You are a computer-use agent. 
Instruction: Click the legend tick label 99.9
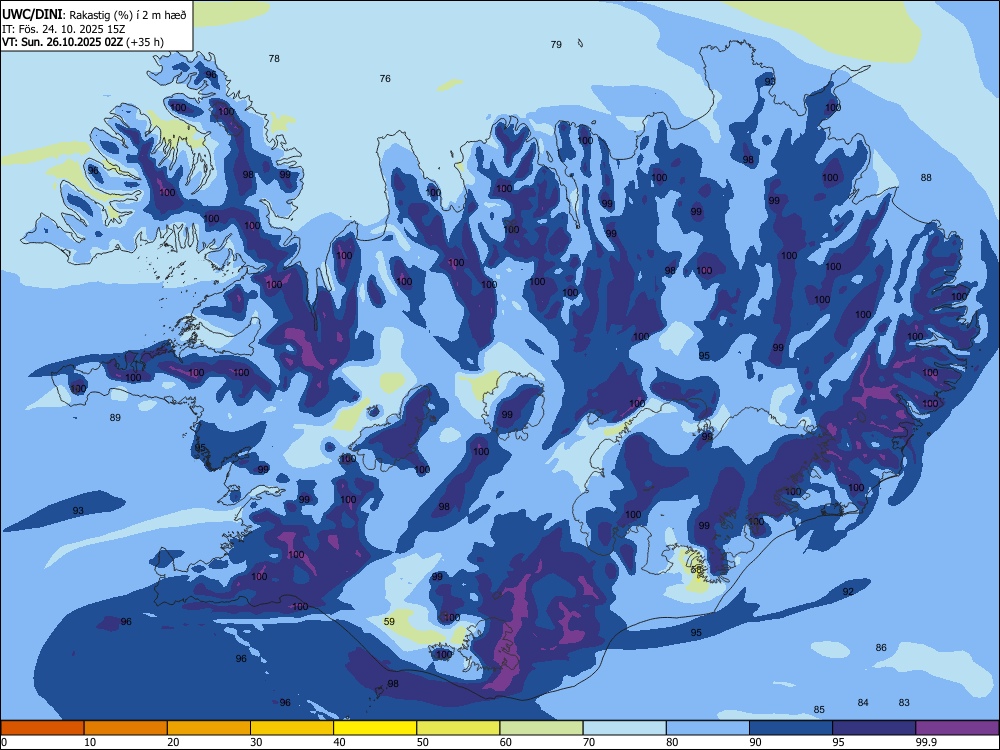(925, 742)
